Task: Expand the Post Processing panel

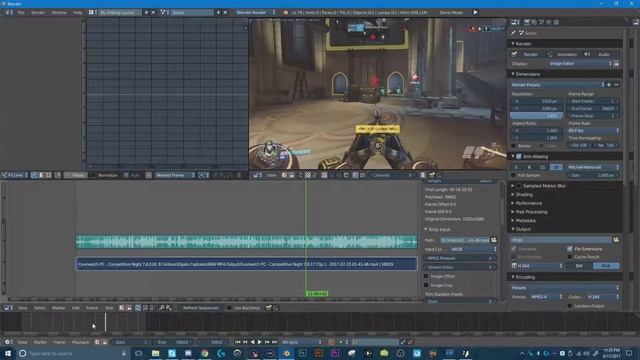Action: click(531, 212)
